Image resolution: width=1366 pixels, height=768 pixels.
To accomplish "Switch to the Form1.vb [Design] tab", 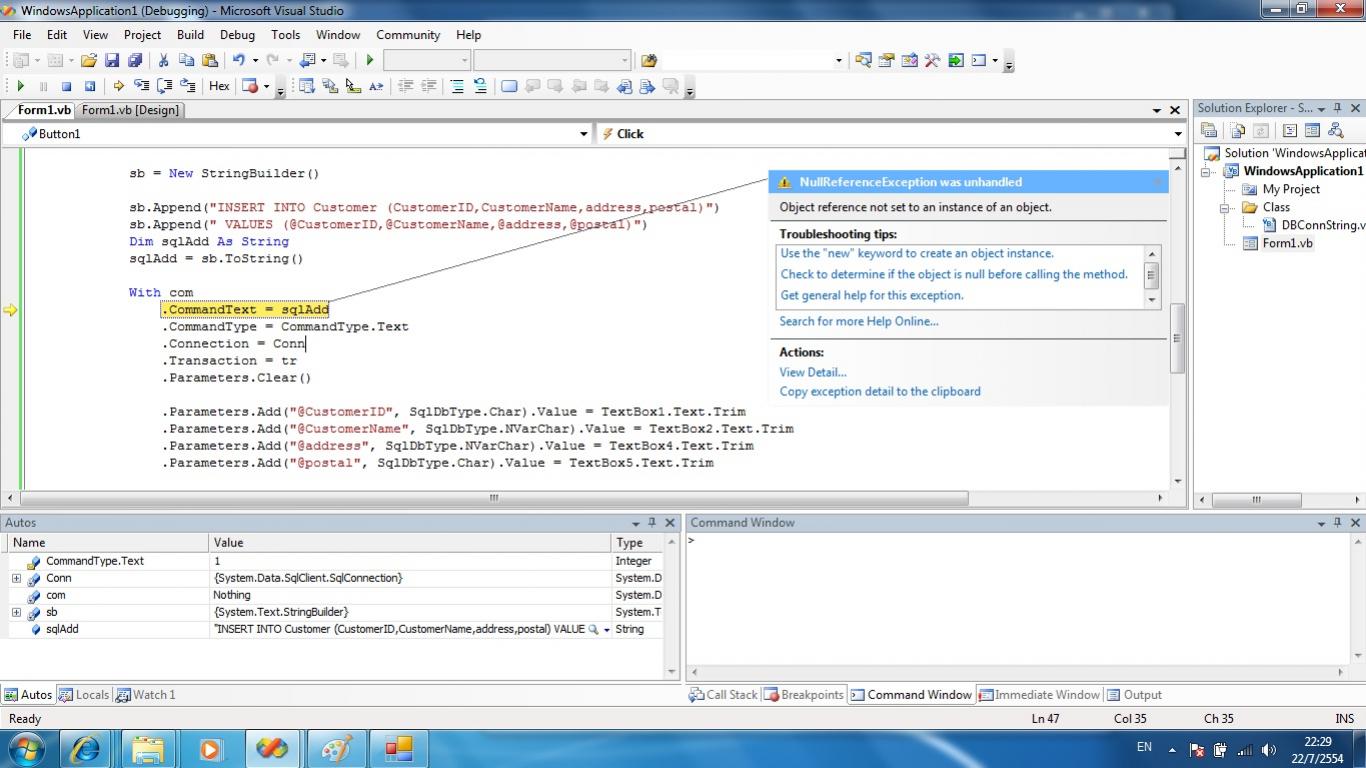I will [x=130, y=110].
